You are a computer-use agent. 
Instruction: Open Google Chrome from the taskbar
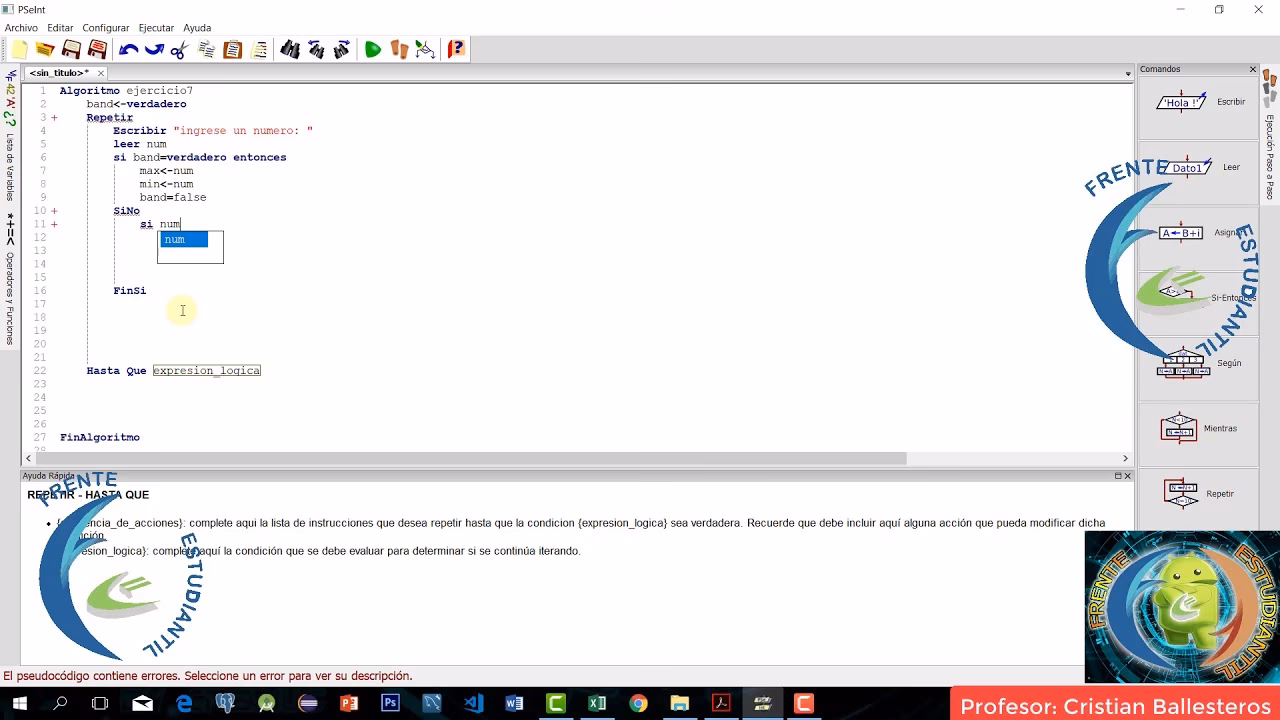[638, 704]
